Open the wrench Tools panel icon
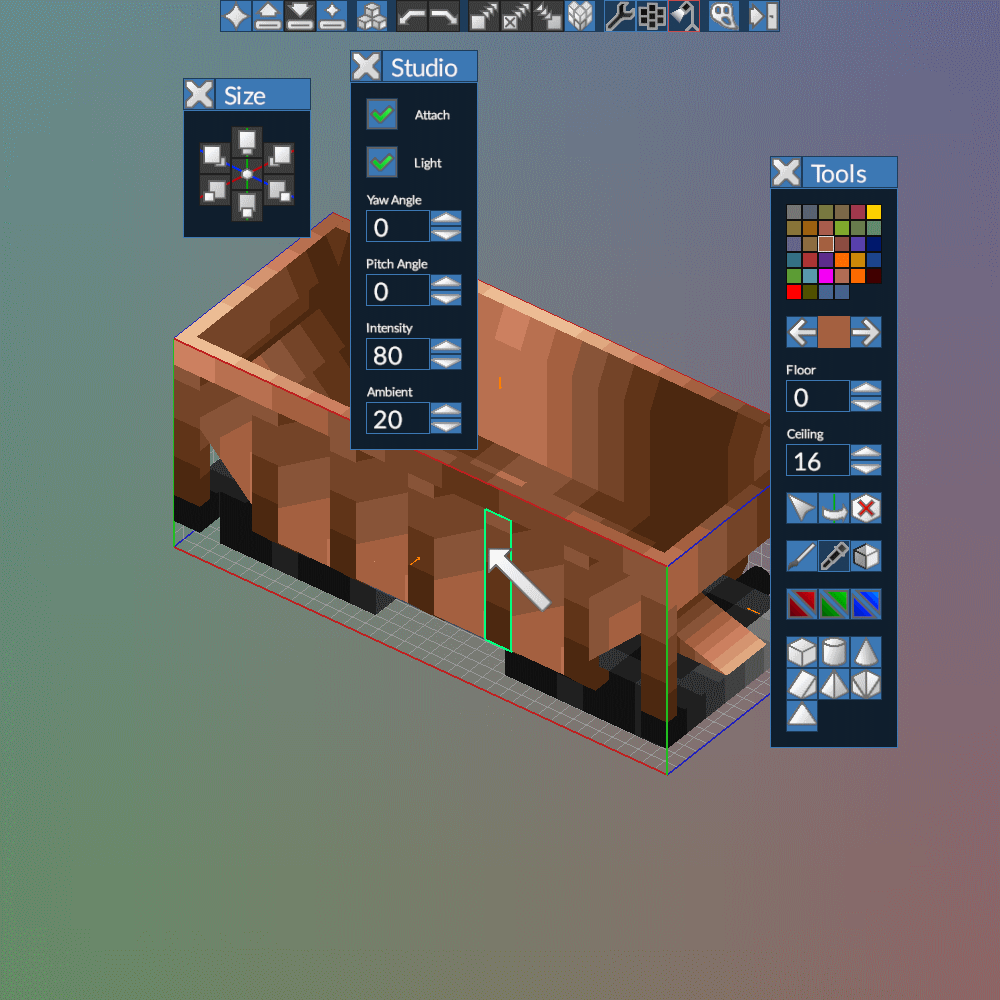 click(x=620, y=16)
